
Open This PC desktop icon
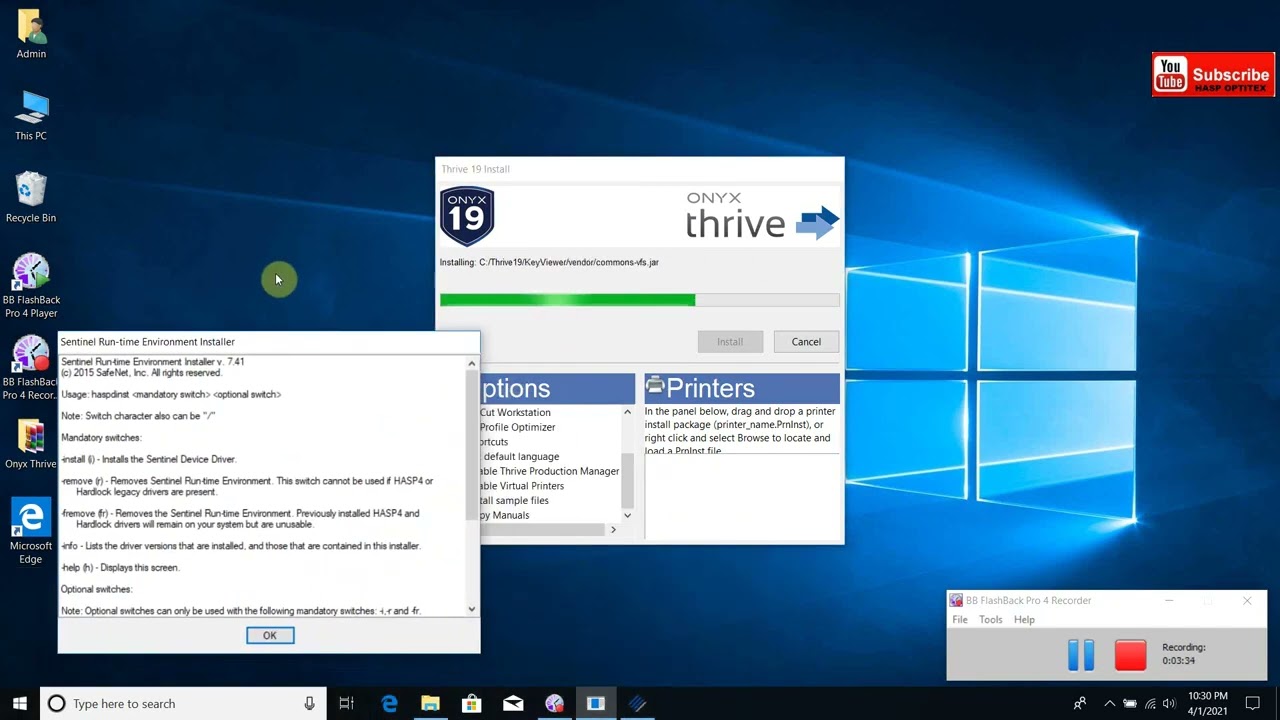coord(31,117)
